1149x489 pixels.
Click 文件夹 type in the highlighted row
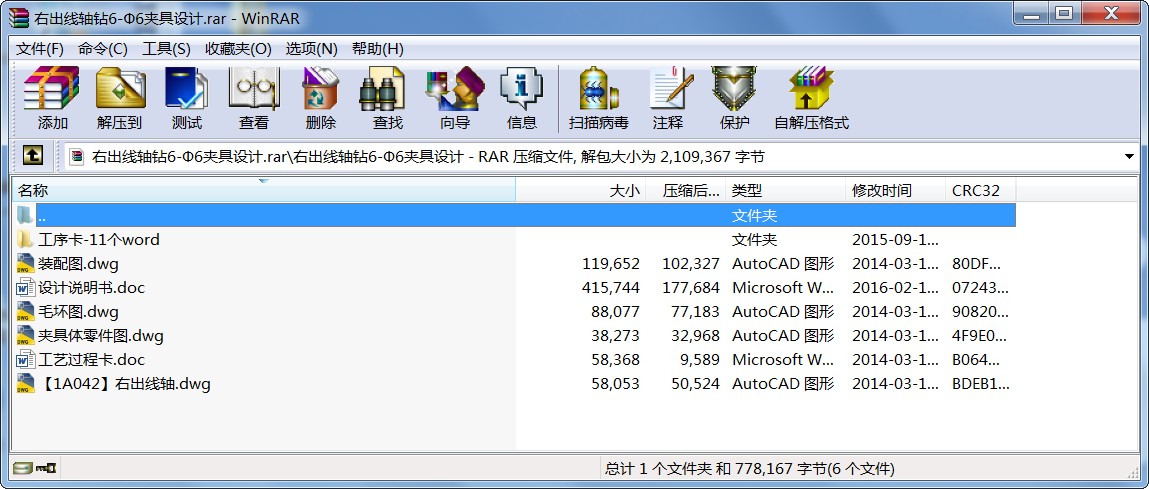tap(755, 216)
